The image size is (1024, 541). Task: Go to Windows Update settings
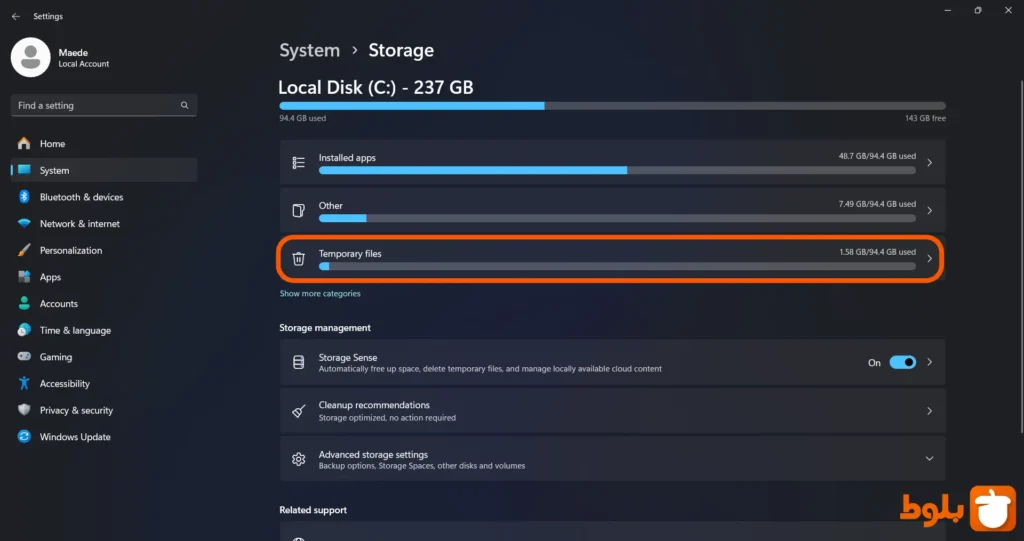[x=75, y=437]
